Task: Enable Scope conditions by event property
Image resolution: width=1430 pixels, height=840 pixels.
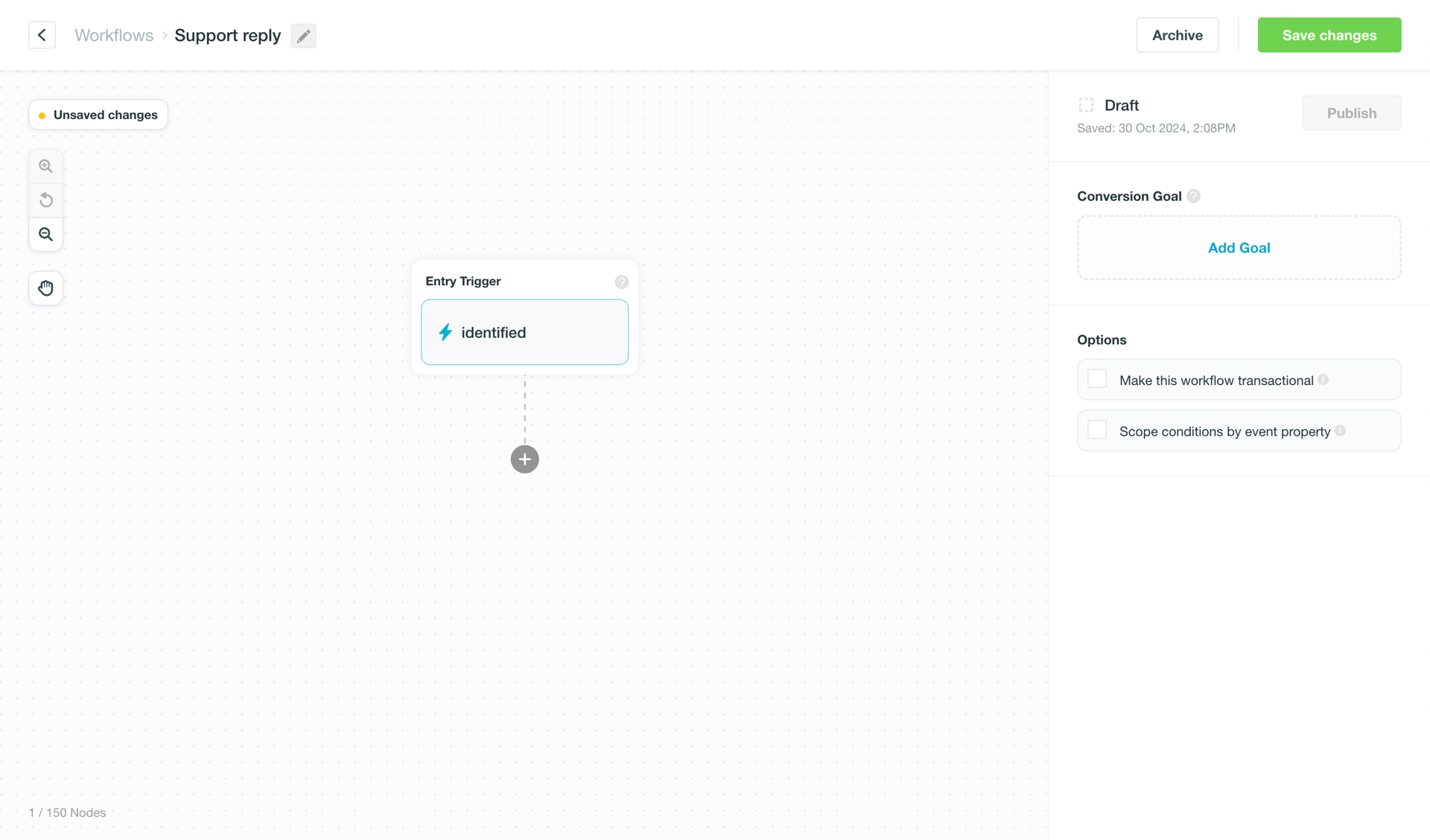Action: point(1096,429)
